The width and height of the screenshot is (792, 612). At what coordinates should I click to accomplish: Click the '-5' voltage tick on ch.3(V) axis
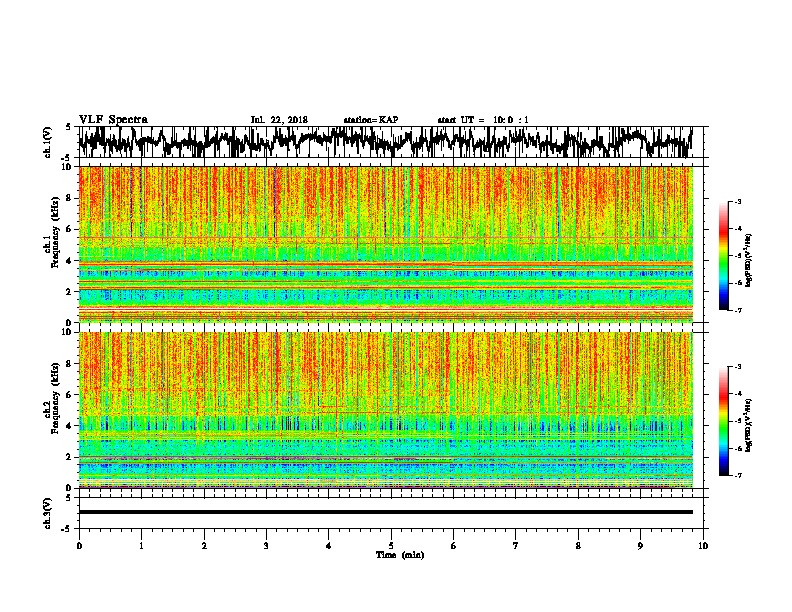coord(68,529)
